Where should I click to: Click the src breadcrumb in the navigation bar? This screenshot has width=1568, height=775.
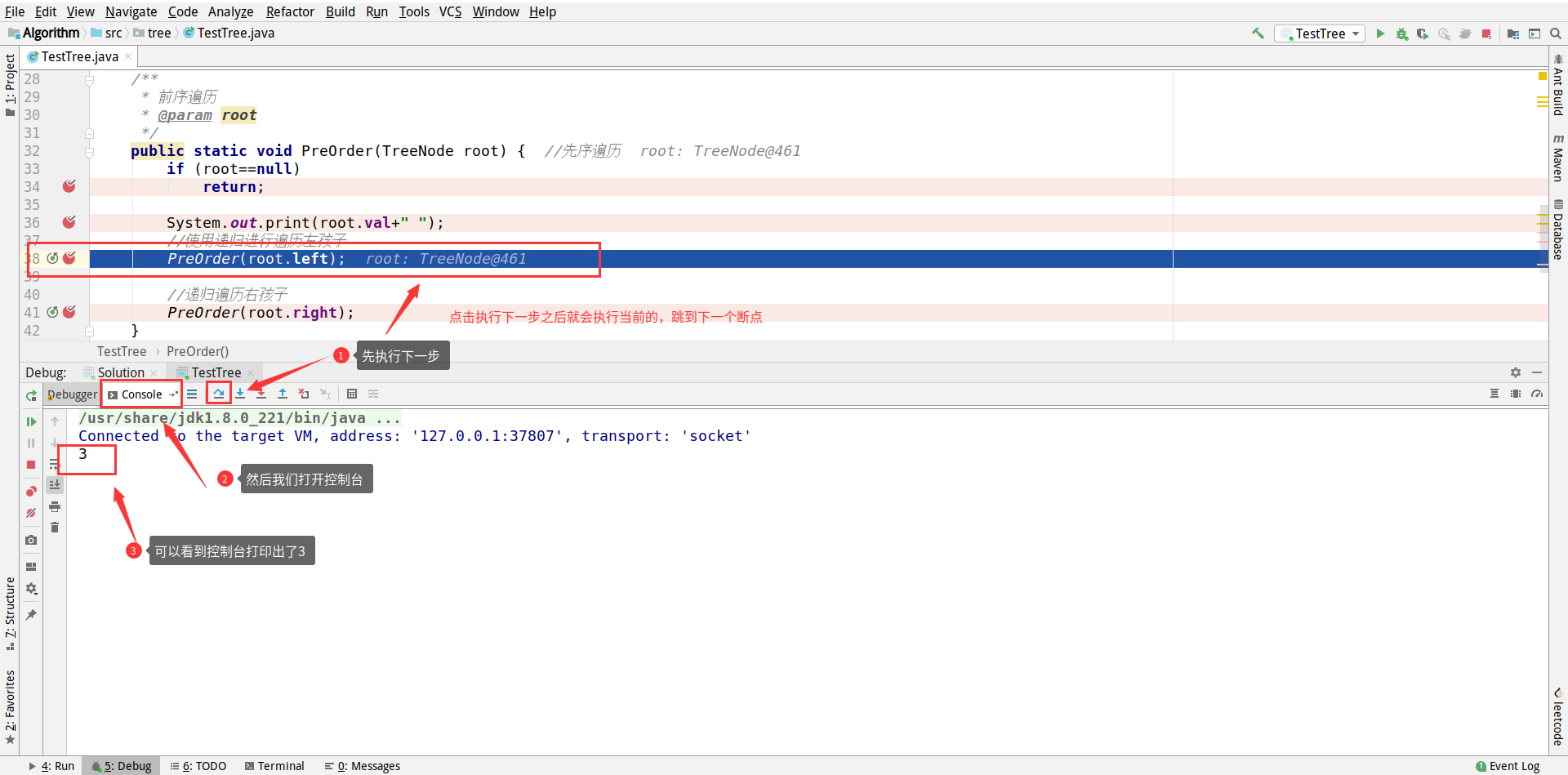pos(106,33)
